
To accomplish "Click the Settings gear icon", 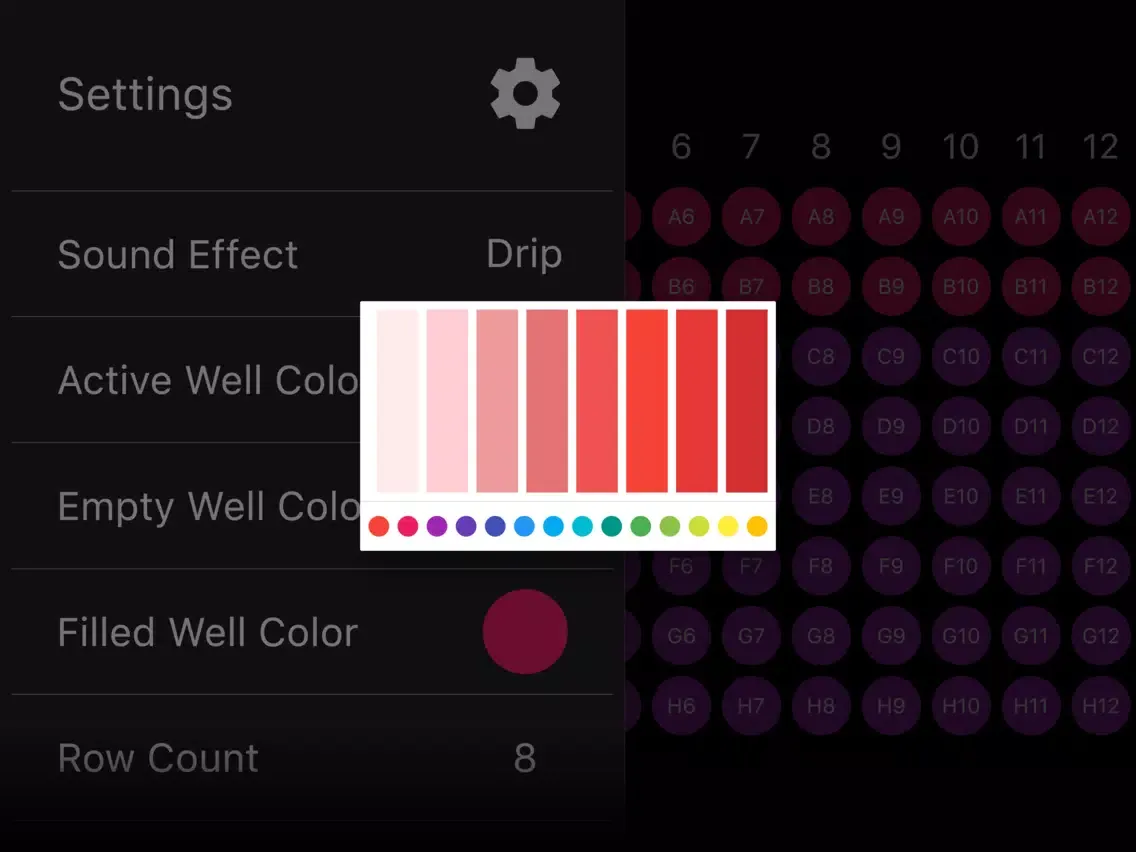I will pyautogui.click(x=525, y=94).
